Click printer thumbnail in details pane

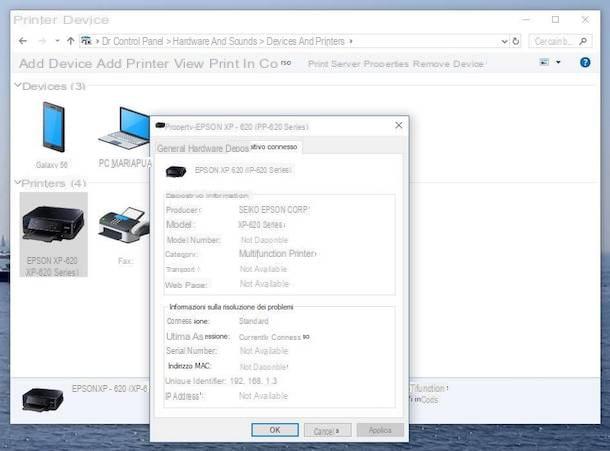point(43,400)
